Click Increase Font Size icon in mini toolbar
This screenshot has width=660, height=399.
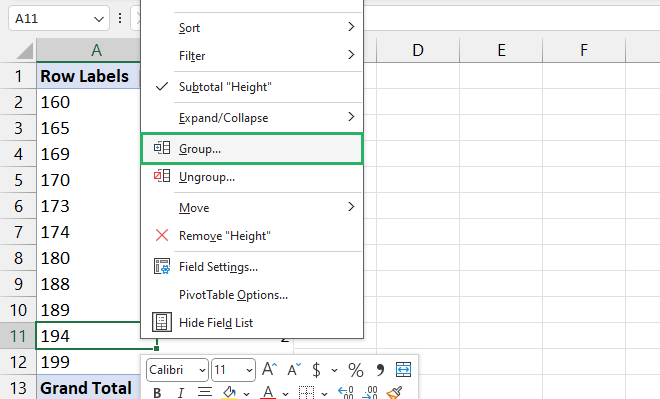pyautogui.click(x=269, y=370)
